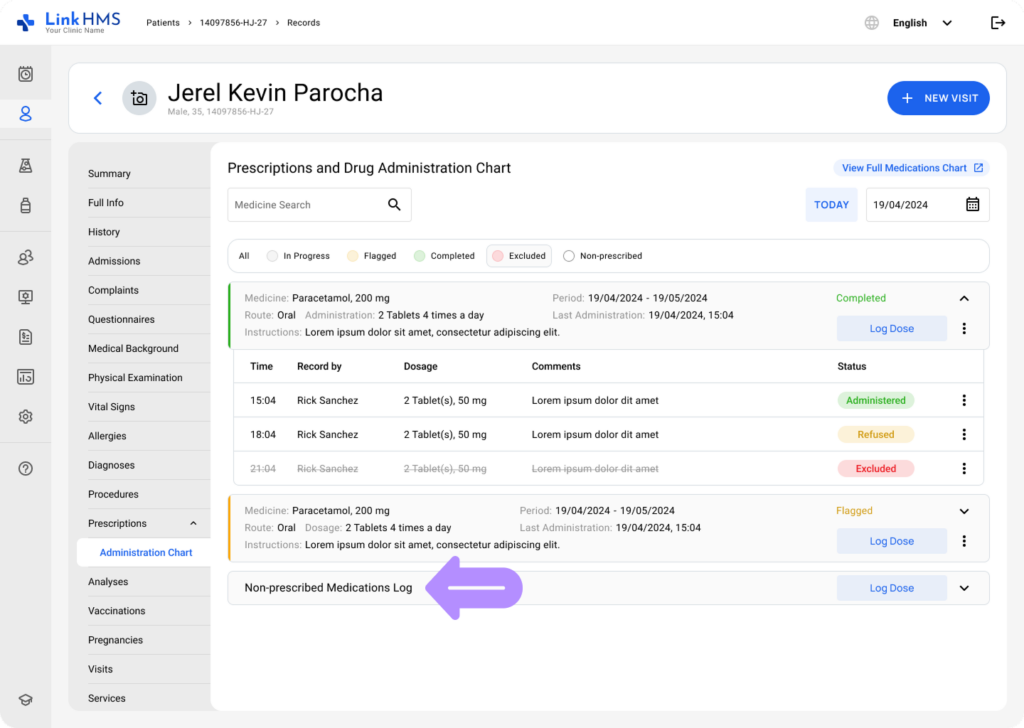Screen dimensions: 1024x728
Task: Click the back arrow beside patient name
Action: coord(98,98)
